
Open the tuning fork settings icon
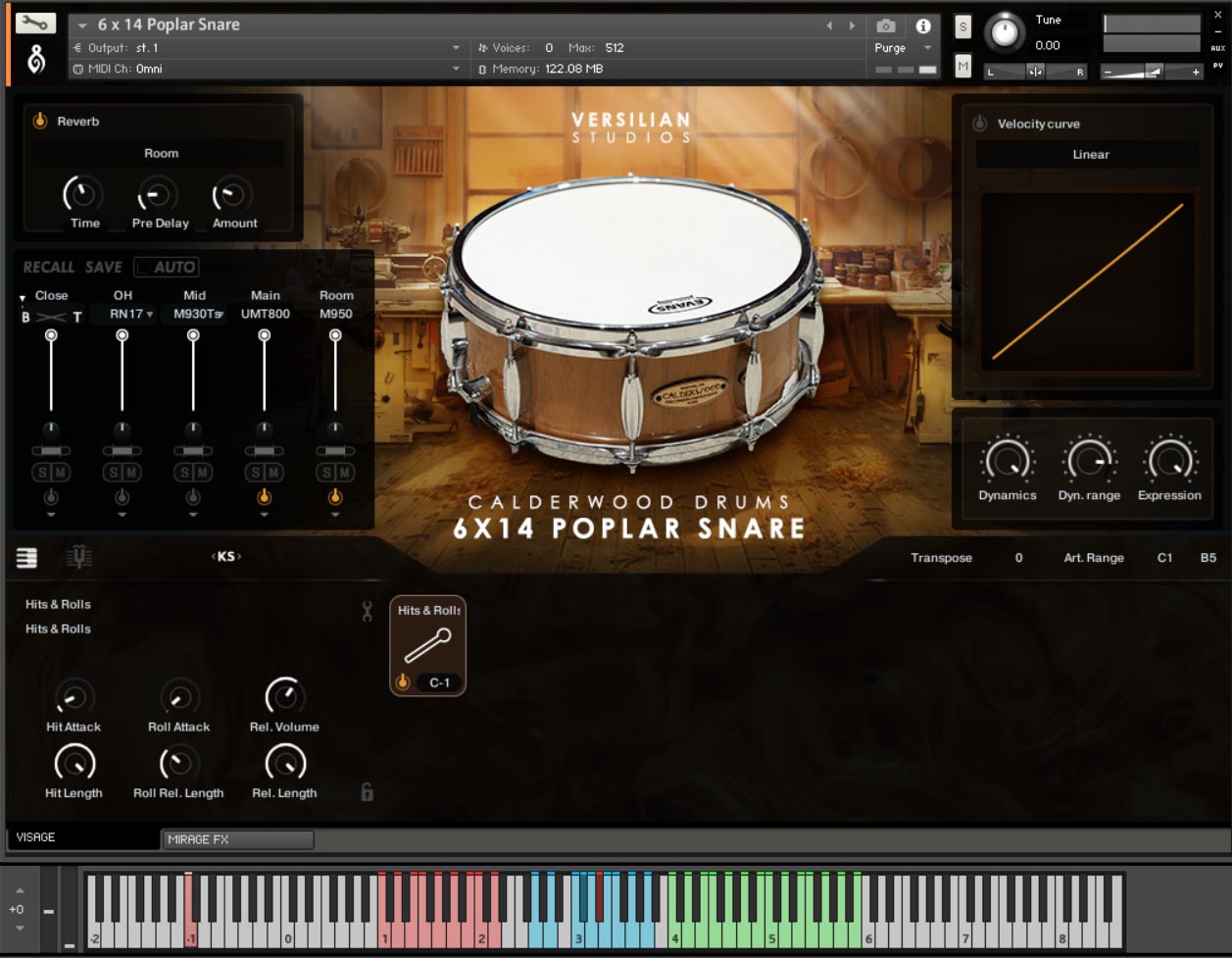(78, 557)
